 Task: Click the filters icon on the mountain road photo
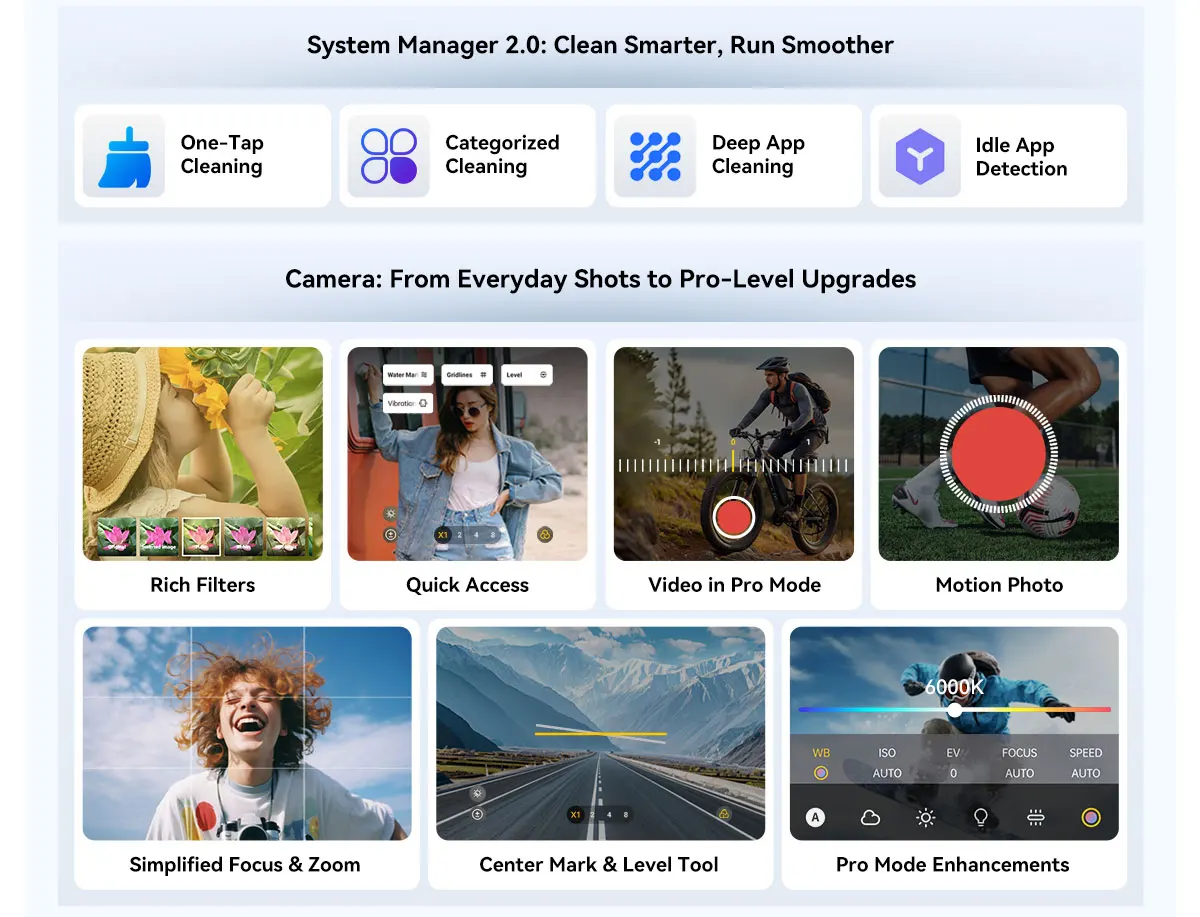[723, 814]
